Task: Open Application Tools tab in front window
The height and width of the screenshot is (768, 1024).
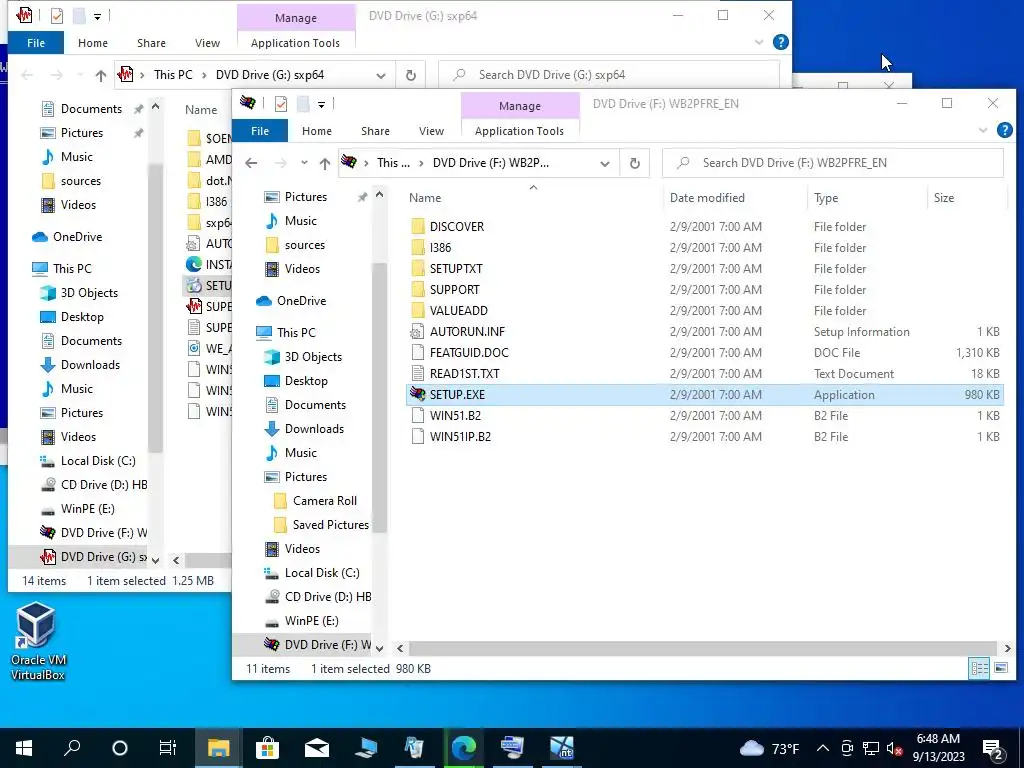Action: coord(519,131)
